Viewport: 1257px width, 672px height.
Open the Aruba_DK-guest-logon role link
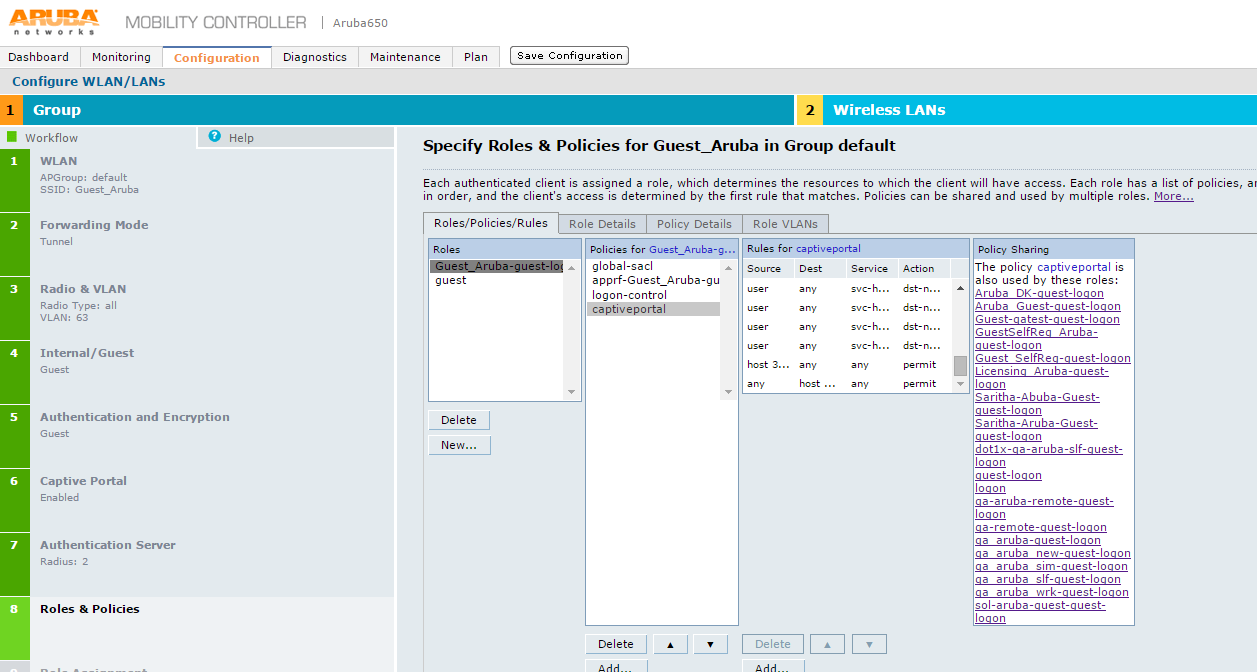tap(1039, 293)
